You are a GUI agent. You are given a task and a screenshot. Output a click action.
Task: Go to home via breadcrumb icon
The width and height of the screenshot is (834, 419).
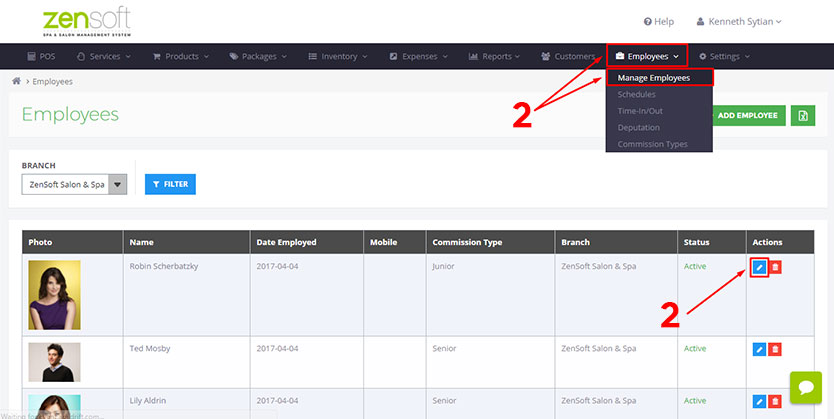point(16,81)
